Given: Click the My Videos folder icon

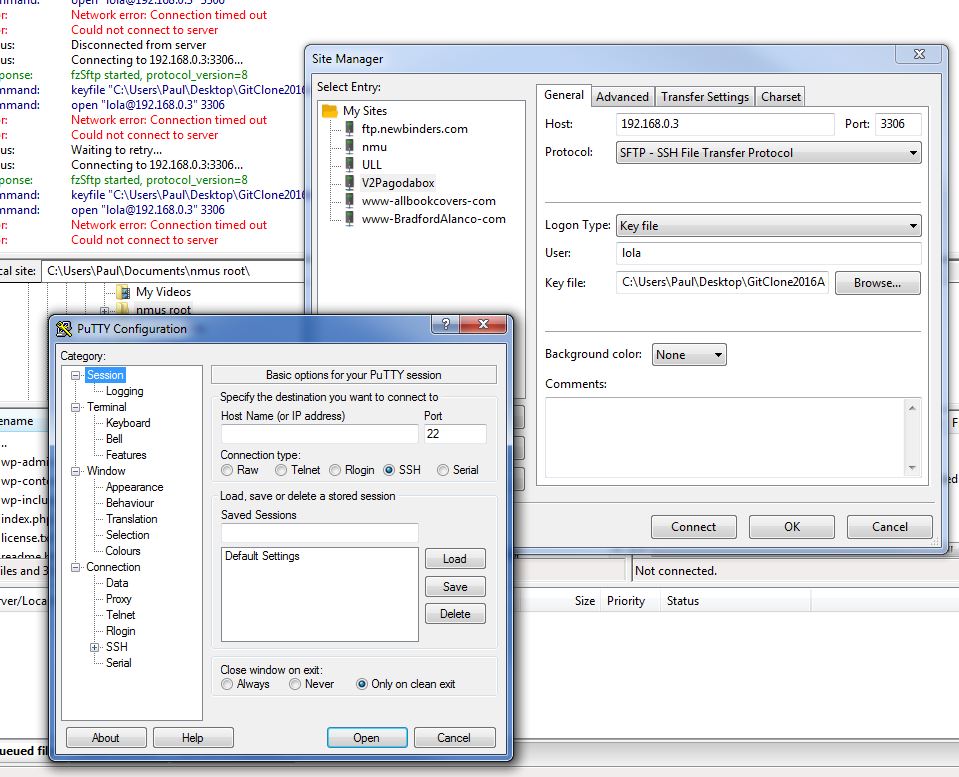Looking at the screenshot, I should 124,292.
